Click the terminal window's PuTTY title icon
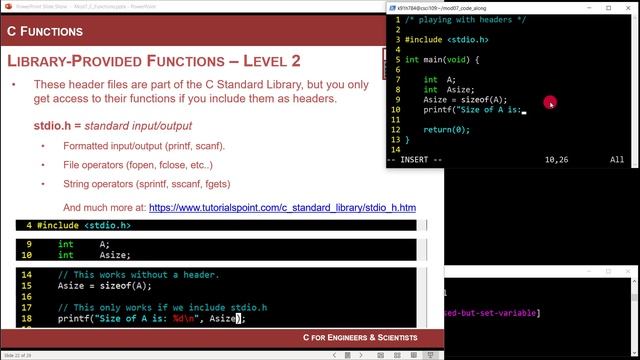 coord(392,8)
